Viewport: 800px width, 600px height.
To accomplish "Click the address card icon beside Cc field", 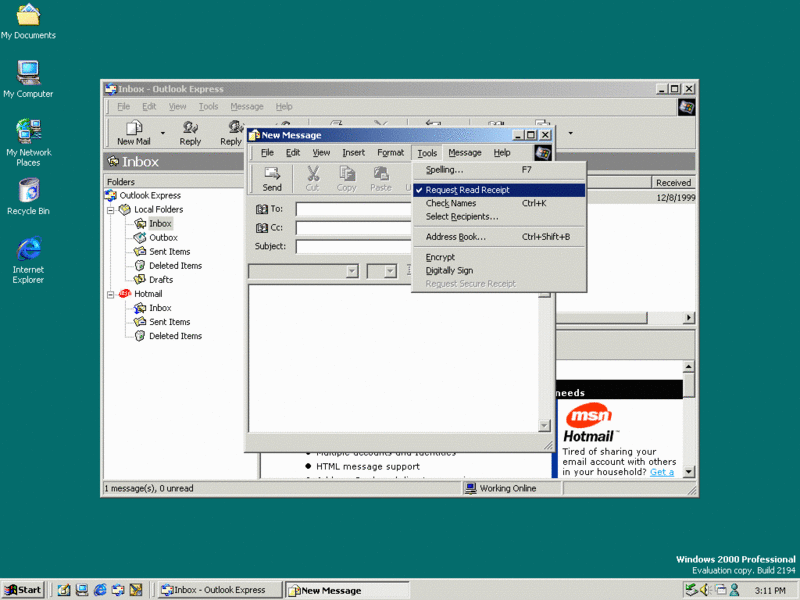I will [x=261, y=225].
